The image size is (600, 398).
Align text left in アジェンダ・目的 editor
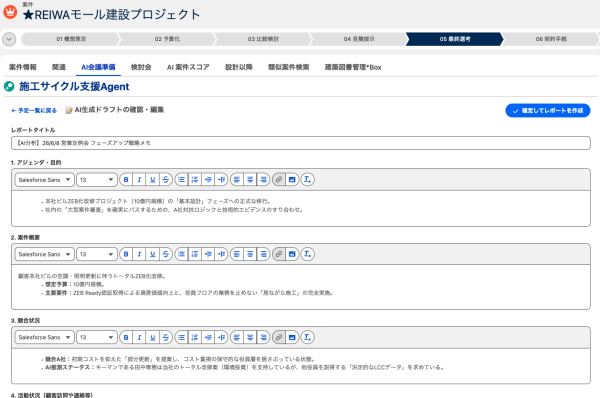click(x=237, y=179)
